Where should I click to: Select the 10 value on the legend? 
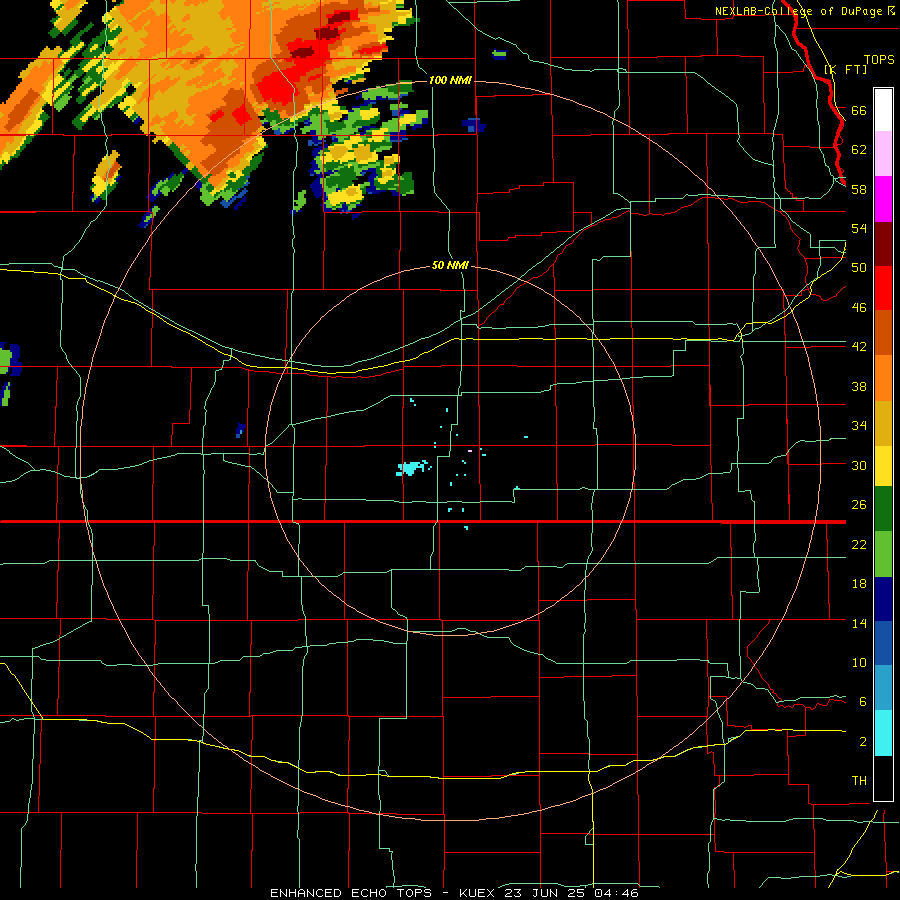[x=859, y=662]
